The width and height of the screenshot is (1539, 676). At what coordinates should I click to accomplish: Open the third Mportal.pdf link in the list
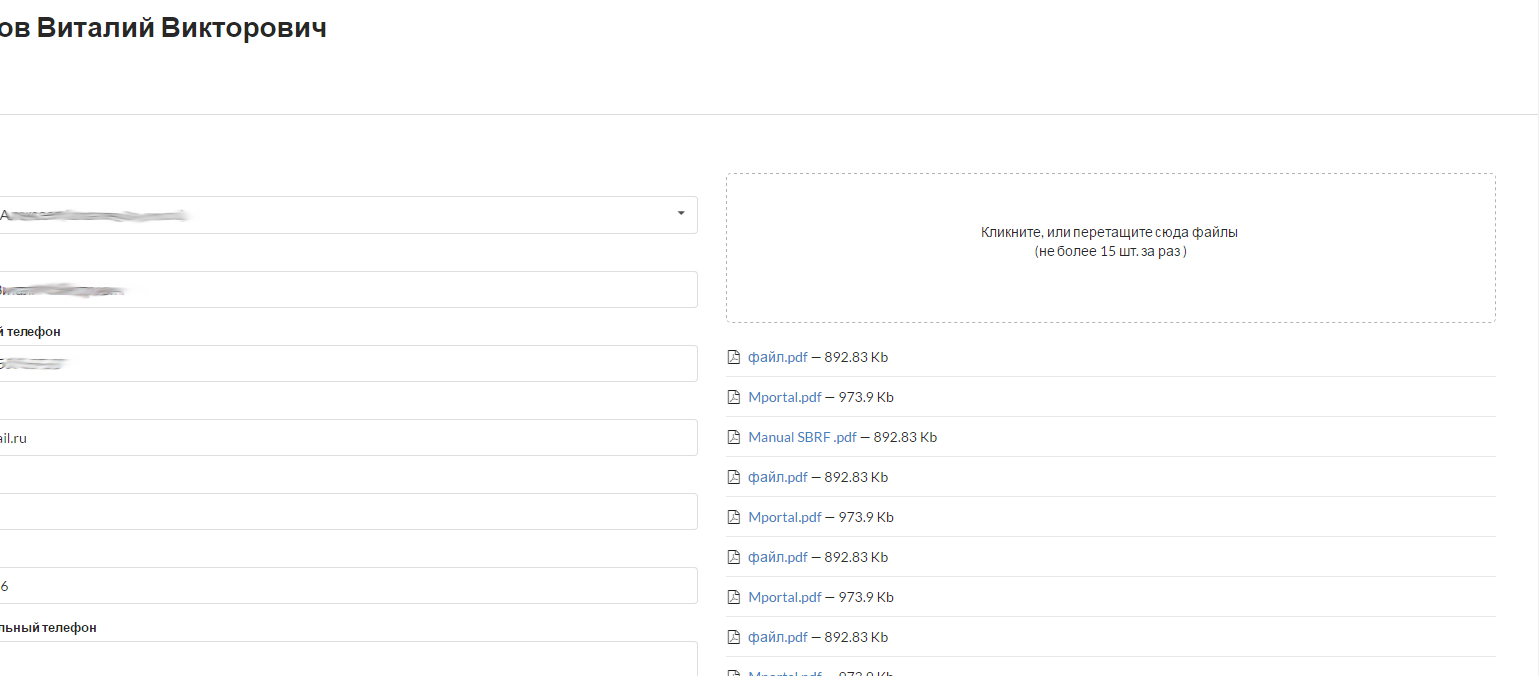tap(784, 597)
